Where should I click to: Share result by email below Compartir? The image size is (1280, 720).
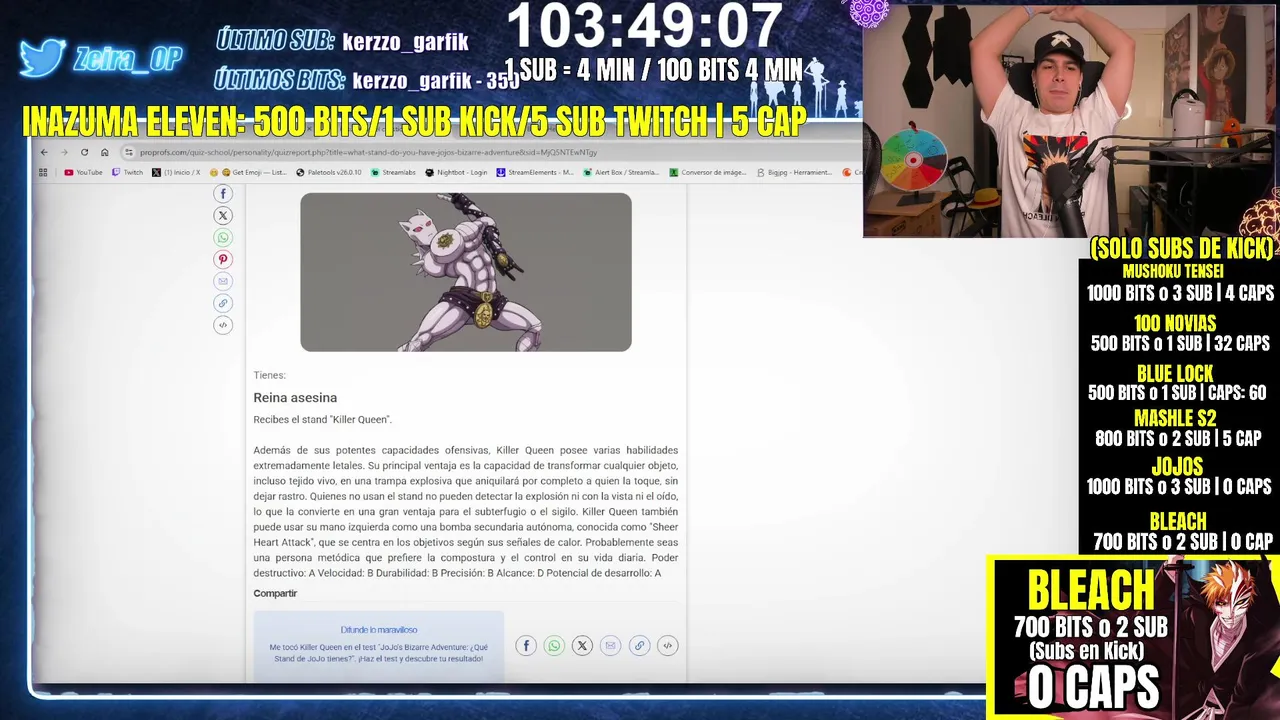611,646
